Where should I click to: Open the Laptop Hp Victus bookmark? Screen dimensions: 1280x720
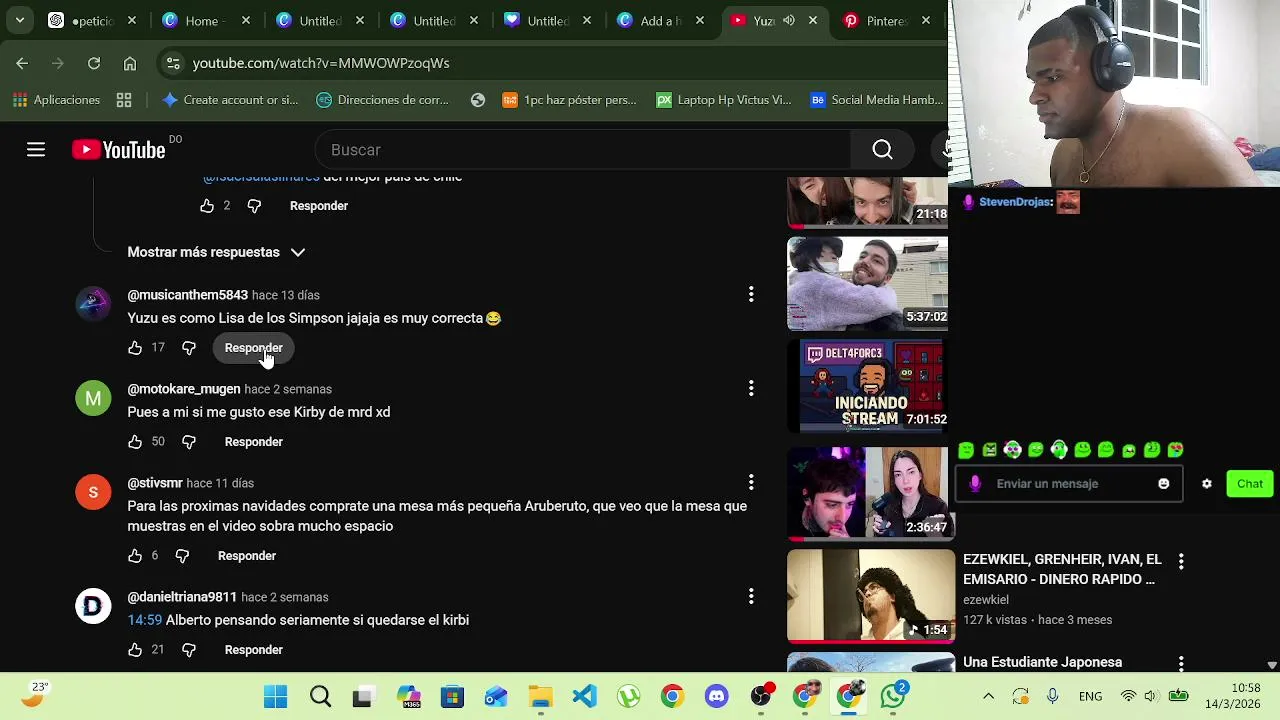point(723,100)
